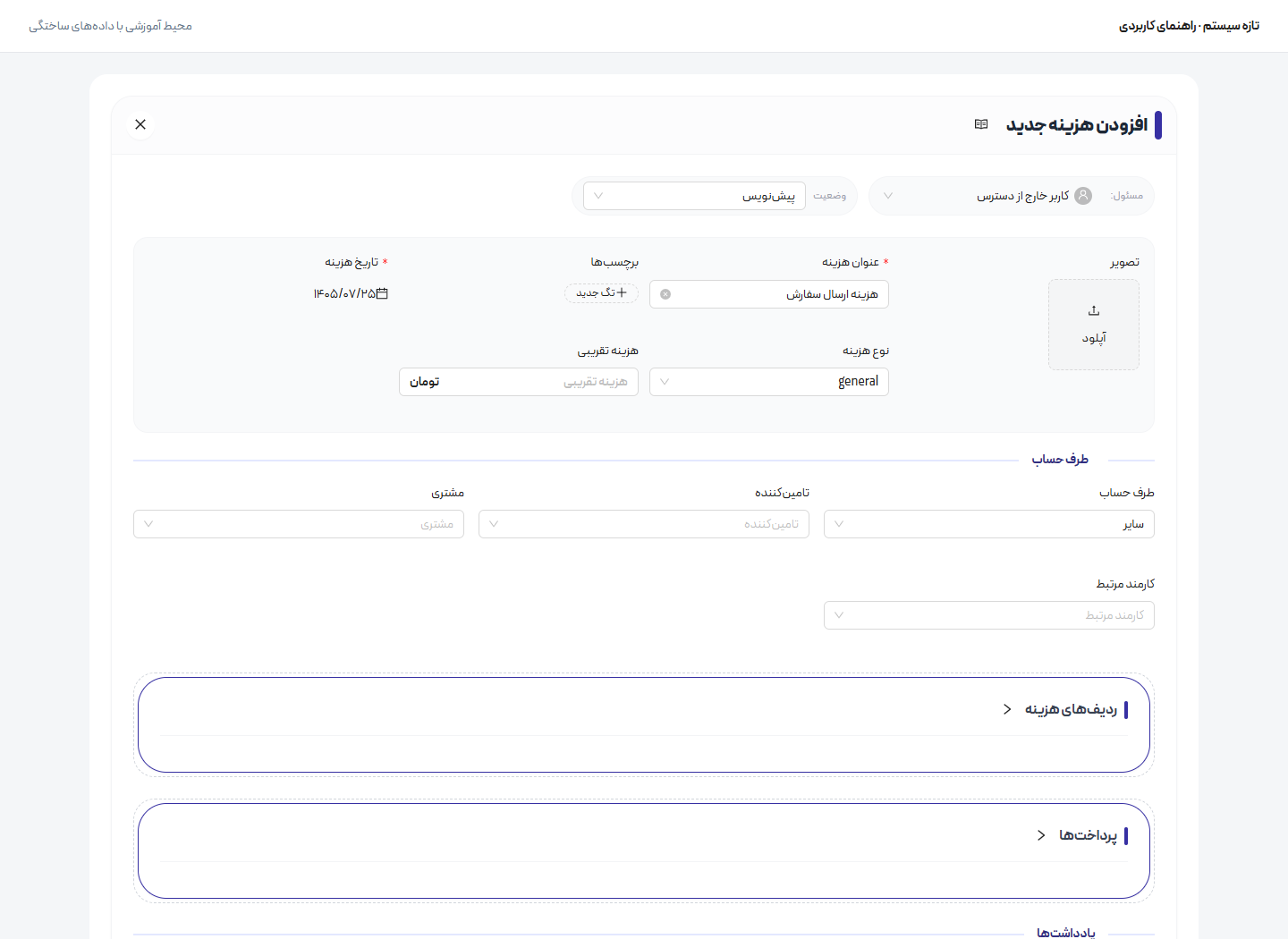The image size is (1288, 939).
Task: Add a new tag with تگ جدید
Action: (x=601, y=293)
